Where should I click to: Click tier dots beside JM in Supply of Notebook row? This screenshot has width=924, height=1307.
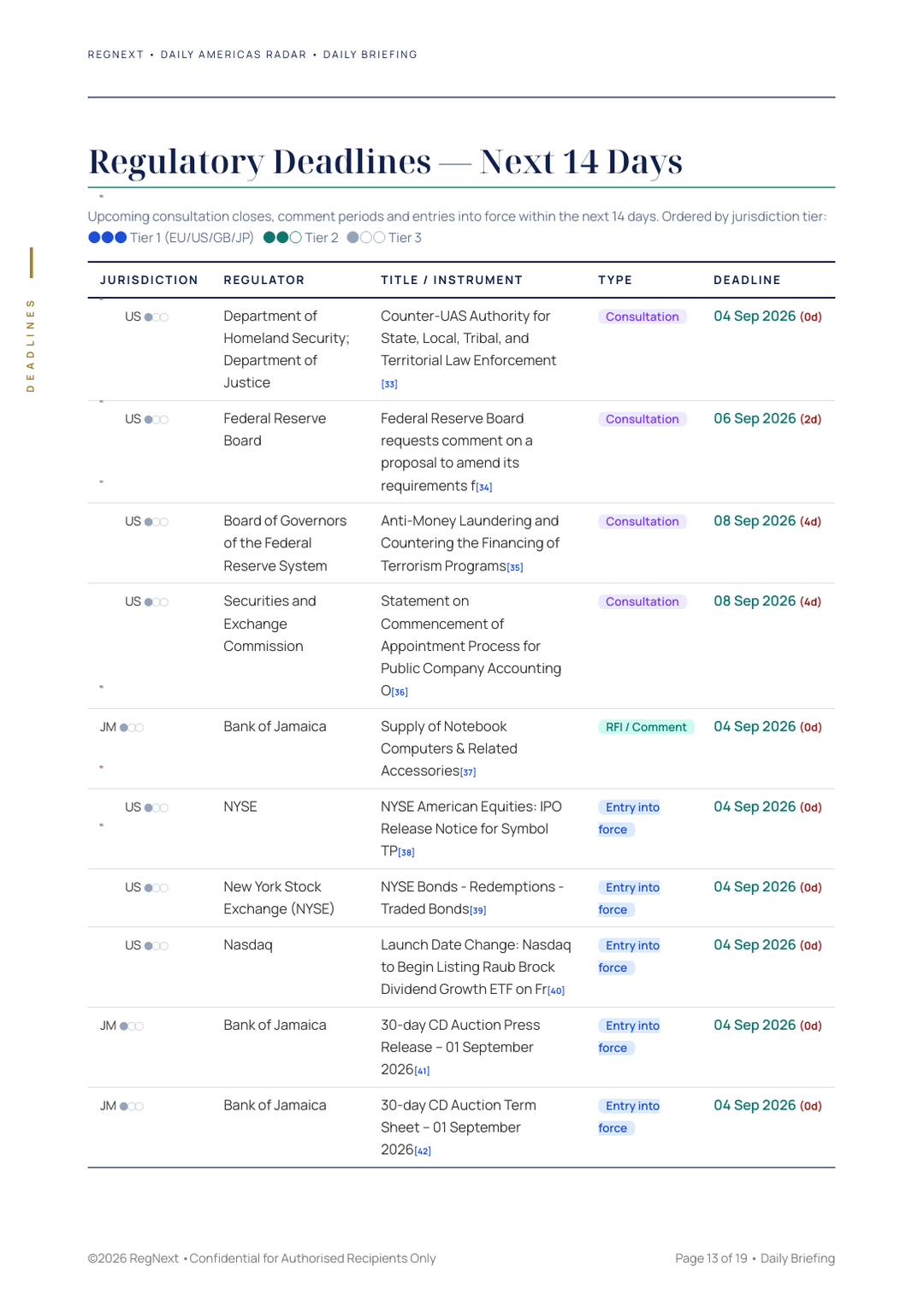[132, 728]
